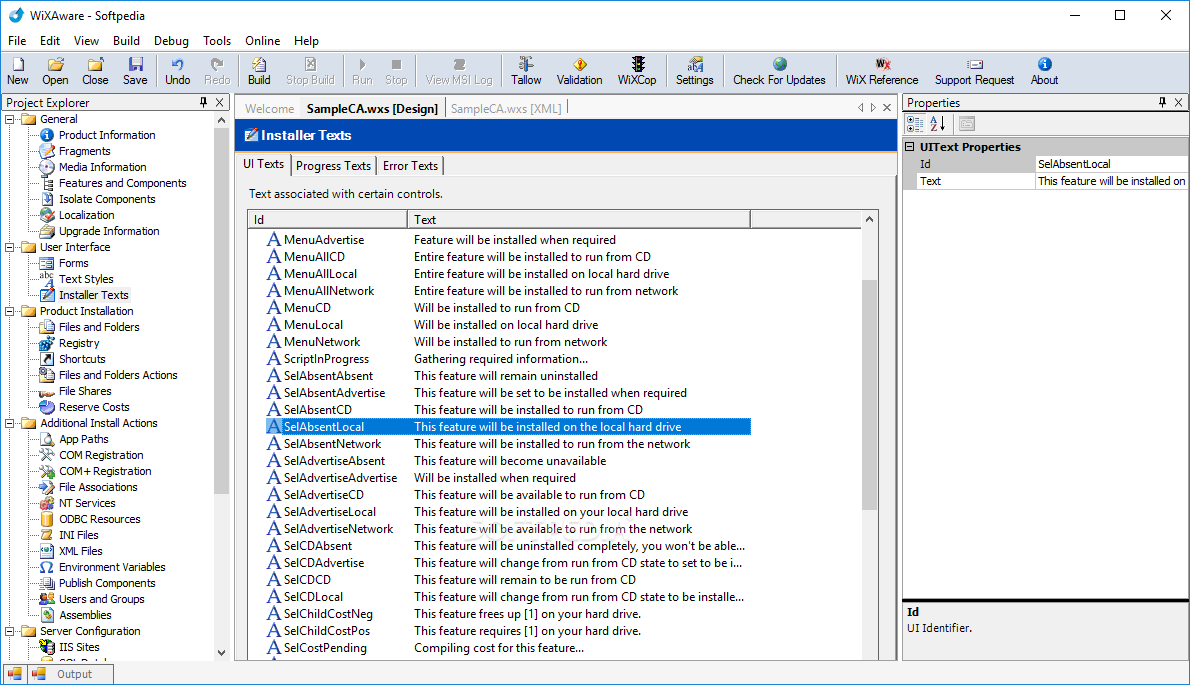Show the About dialog
The image size is (1190, 685).
[1044, 71]
